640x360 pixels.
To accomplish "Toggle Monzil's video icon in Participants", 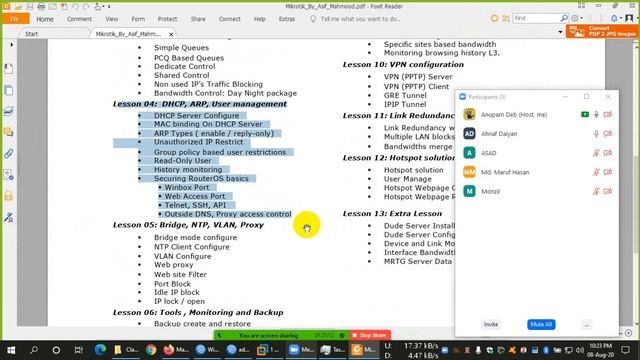I will pyautogui.click(x=608, y=191).
